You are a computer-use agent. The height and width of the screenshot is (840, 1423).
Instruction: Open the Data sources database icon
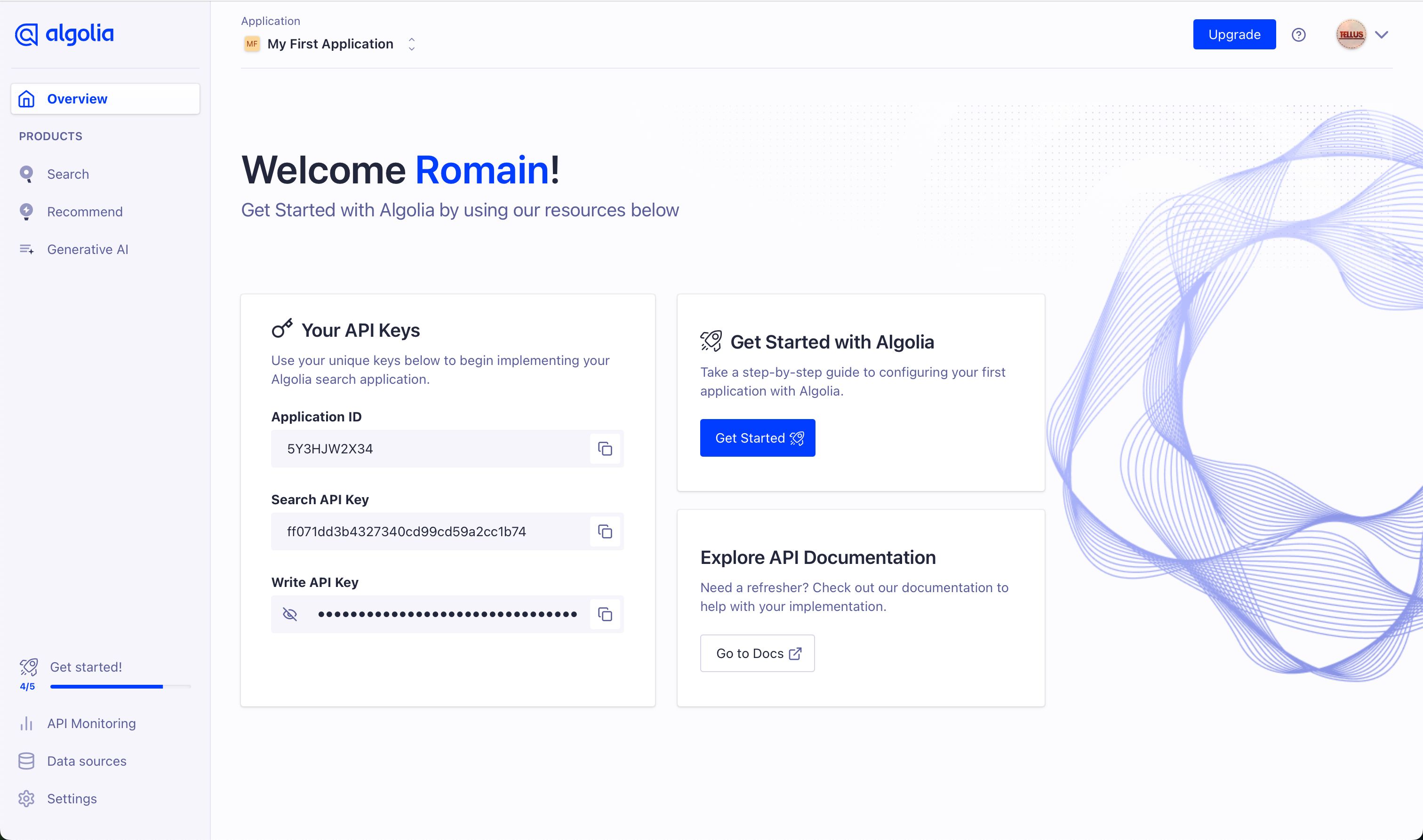click(26, 761)
